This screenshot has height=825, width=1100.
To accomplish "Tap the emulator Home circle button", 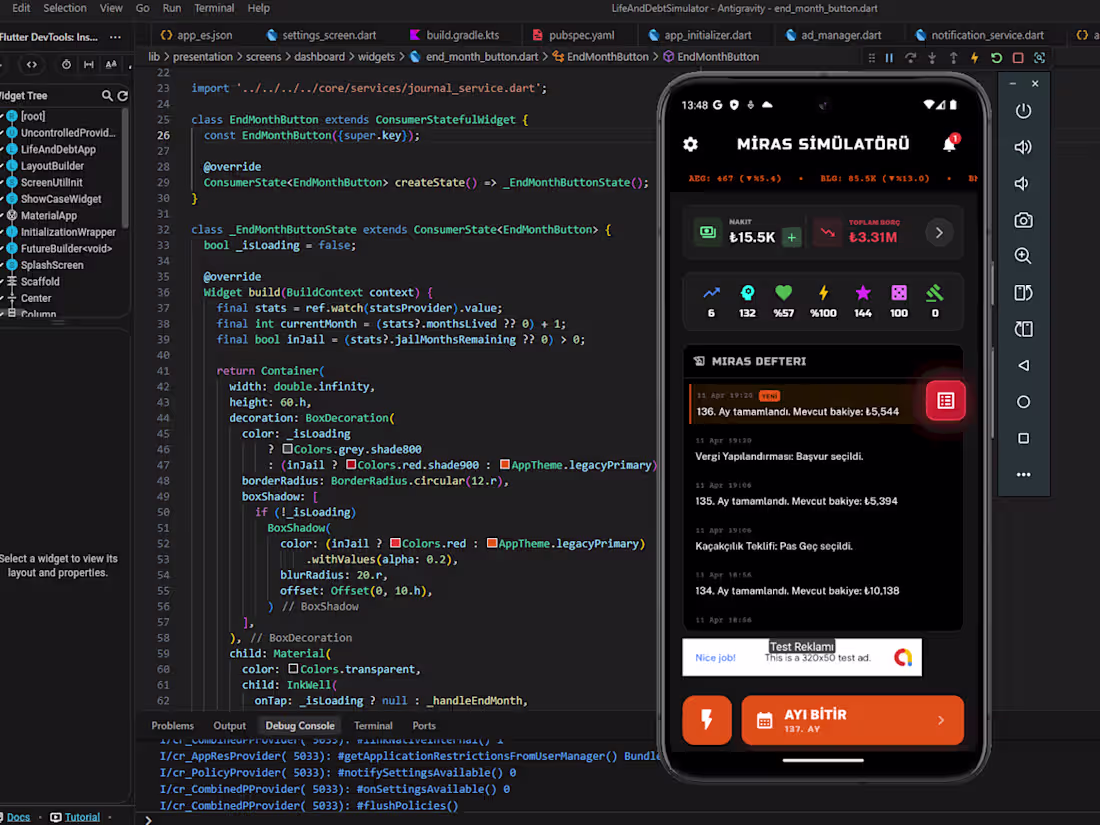I will [1023, 402].
